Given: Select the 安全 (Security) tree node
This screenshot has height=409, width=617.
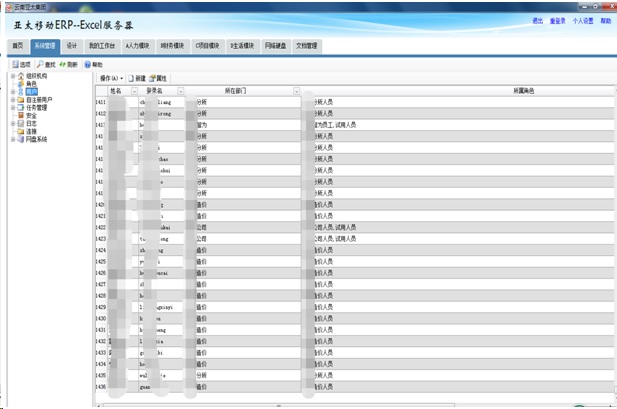Looking at the screenshot, I should click(31, 115).
